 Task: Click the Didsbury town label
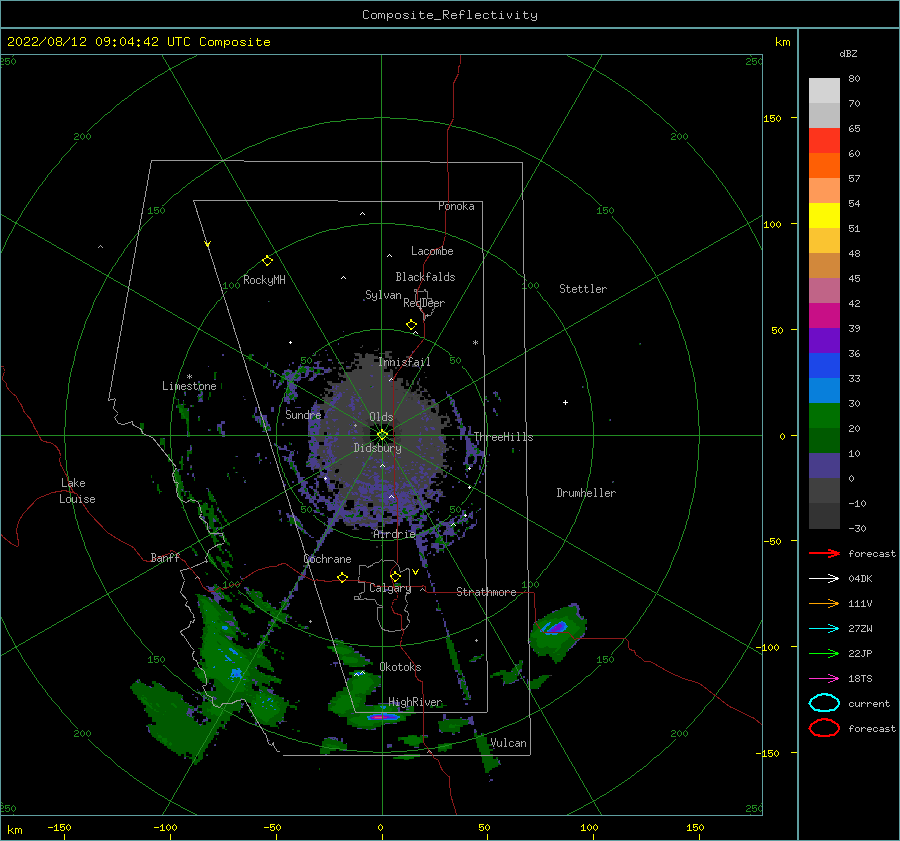377,448
